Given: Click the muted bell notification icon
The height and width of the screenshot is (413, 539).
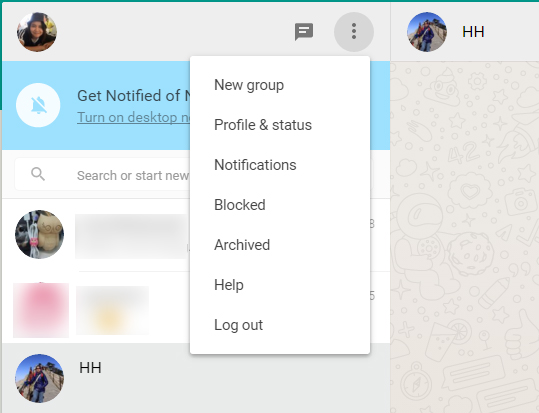Looking at the screenshot, I should click(x=38, y=105).
